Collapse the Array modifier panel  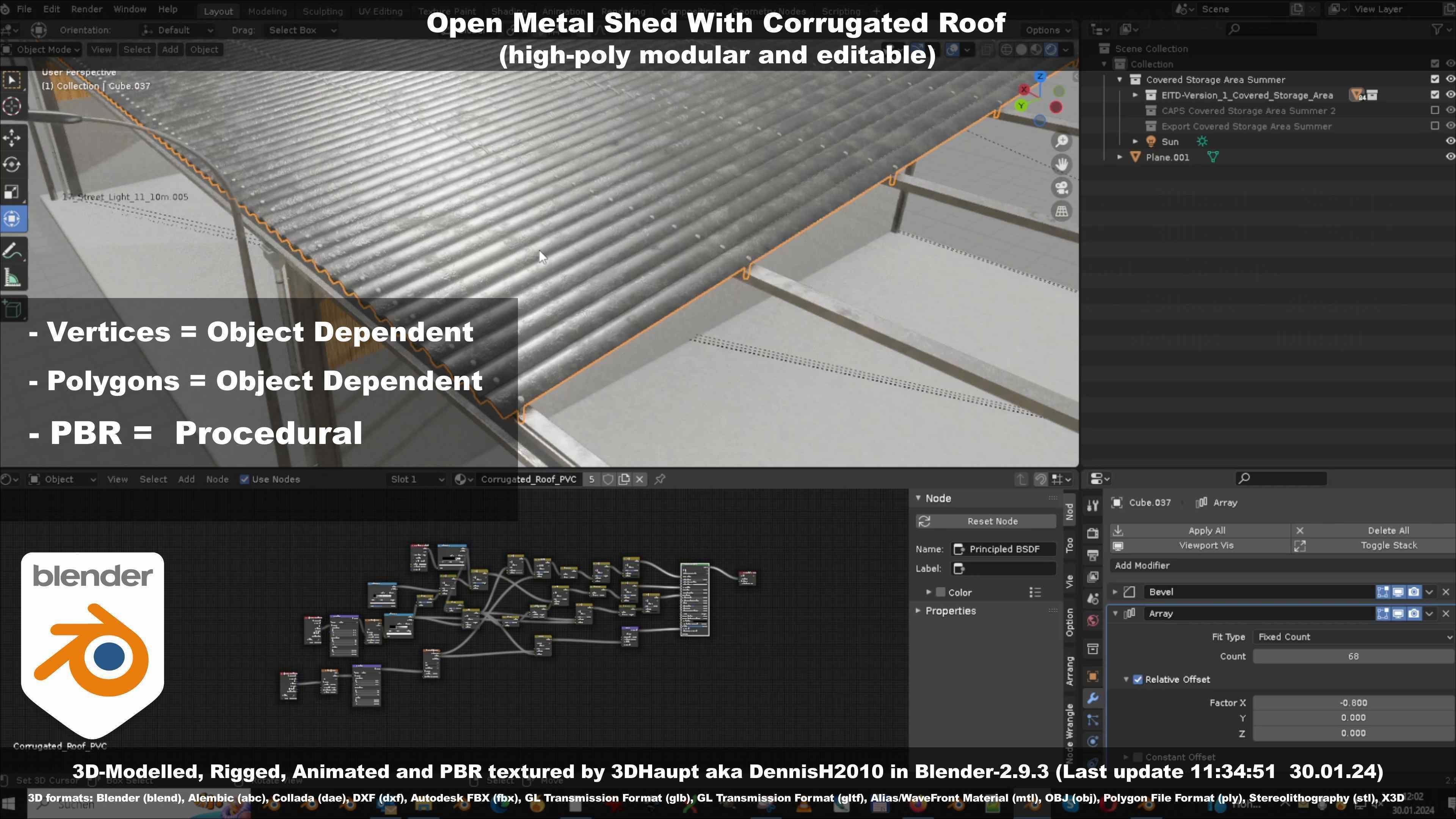click(x=1115, y=613)
